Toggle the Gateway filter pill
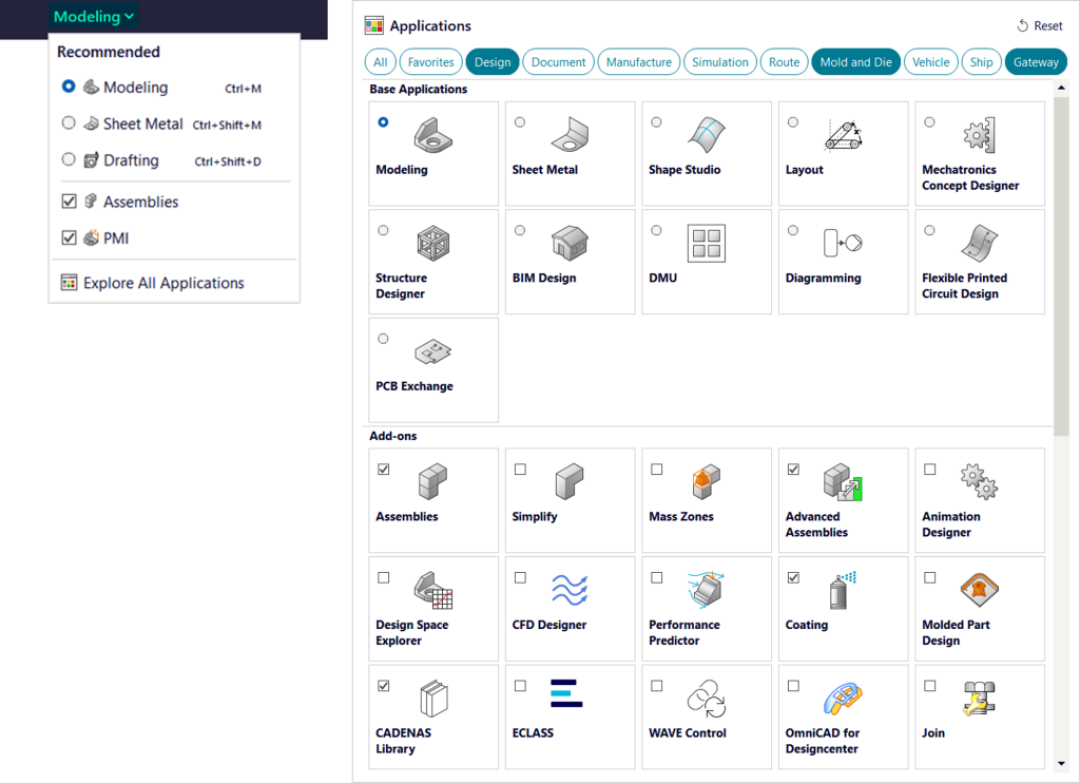 coord(1035,62)
